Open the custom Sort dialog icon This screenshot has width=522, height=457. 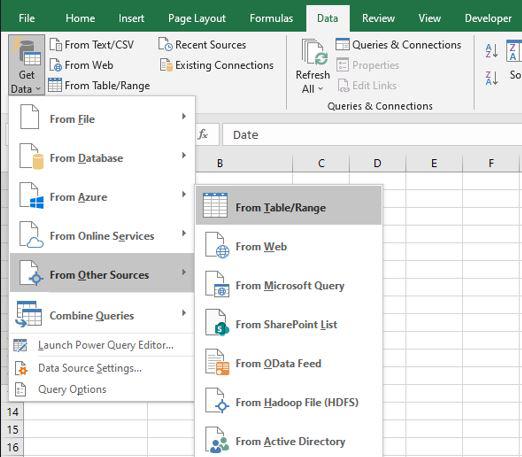tap(514, 51)
